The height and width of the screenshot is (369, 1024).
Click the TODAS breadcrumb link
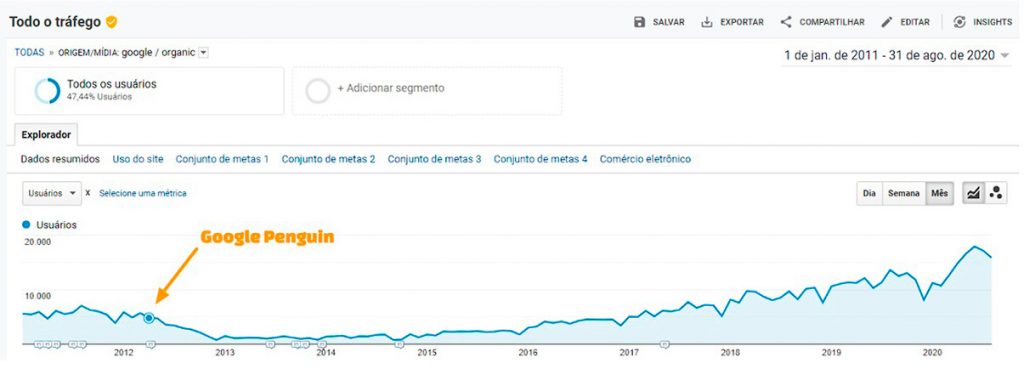click(29, 53)
